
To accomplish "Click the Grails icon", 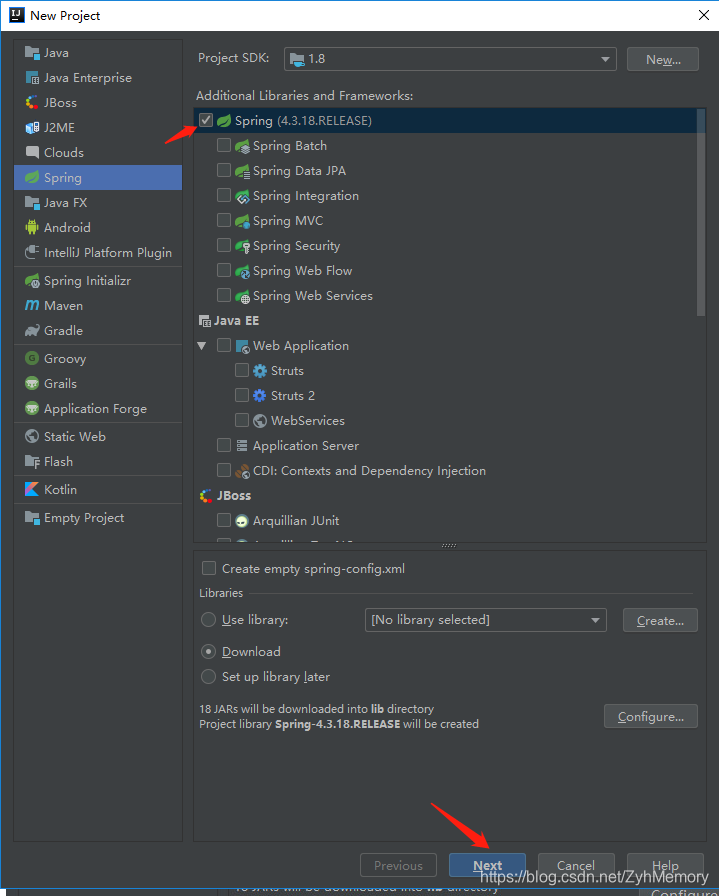I will (x=32, y=383).
